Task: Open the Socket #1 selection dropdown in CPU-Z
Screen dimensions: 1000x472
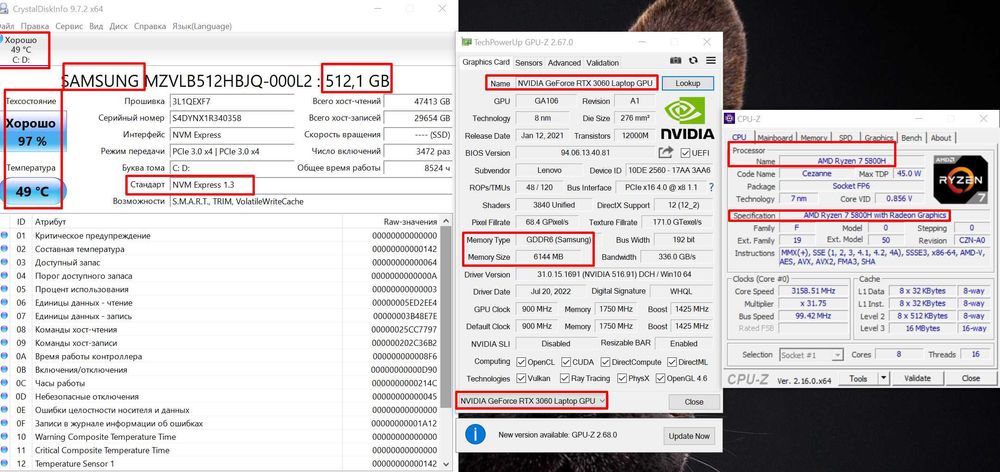Action: 811,355
